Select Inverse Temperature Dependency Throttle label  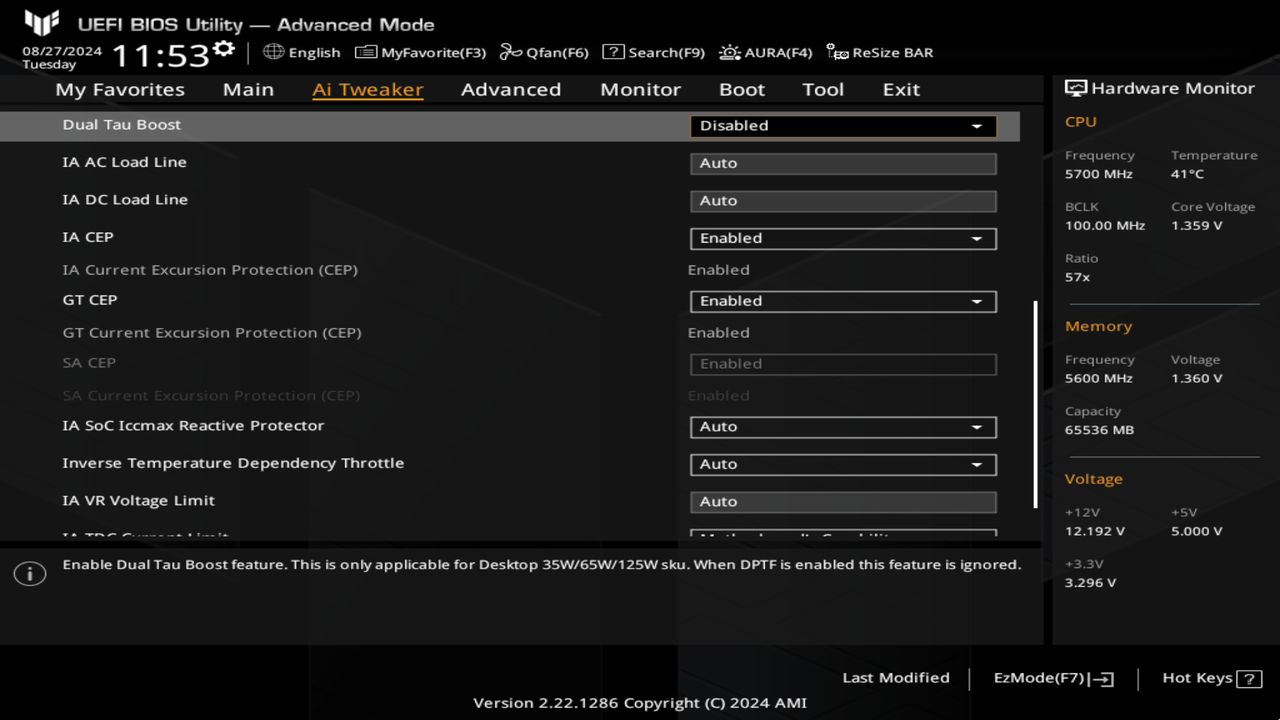click(233, 463)
